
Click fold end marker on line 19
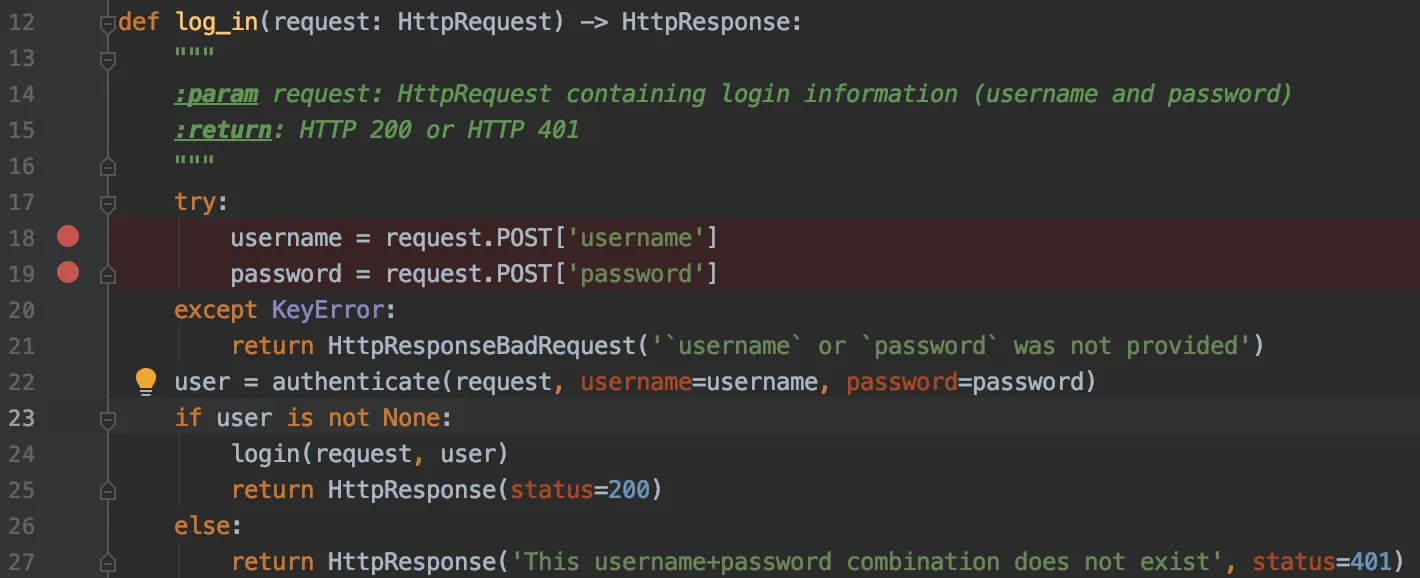(x=107, y=274)
